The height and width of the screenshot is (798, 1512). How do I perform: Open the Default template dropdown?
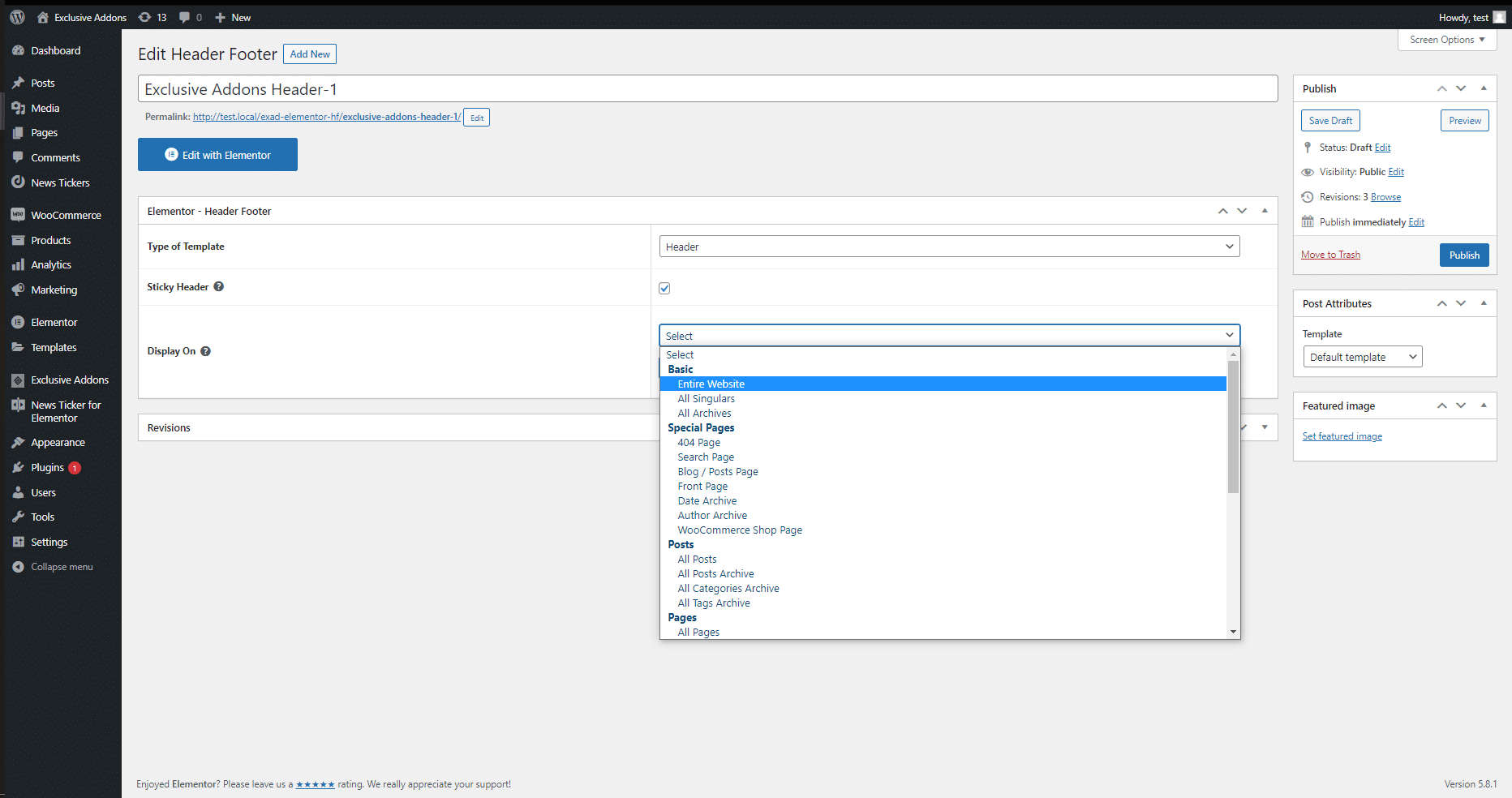point(1363,357)
